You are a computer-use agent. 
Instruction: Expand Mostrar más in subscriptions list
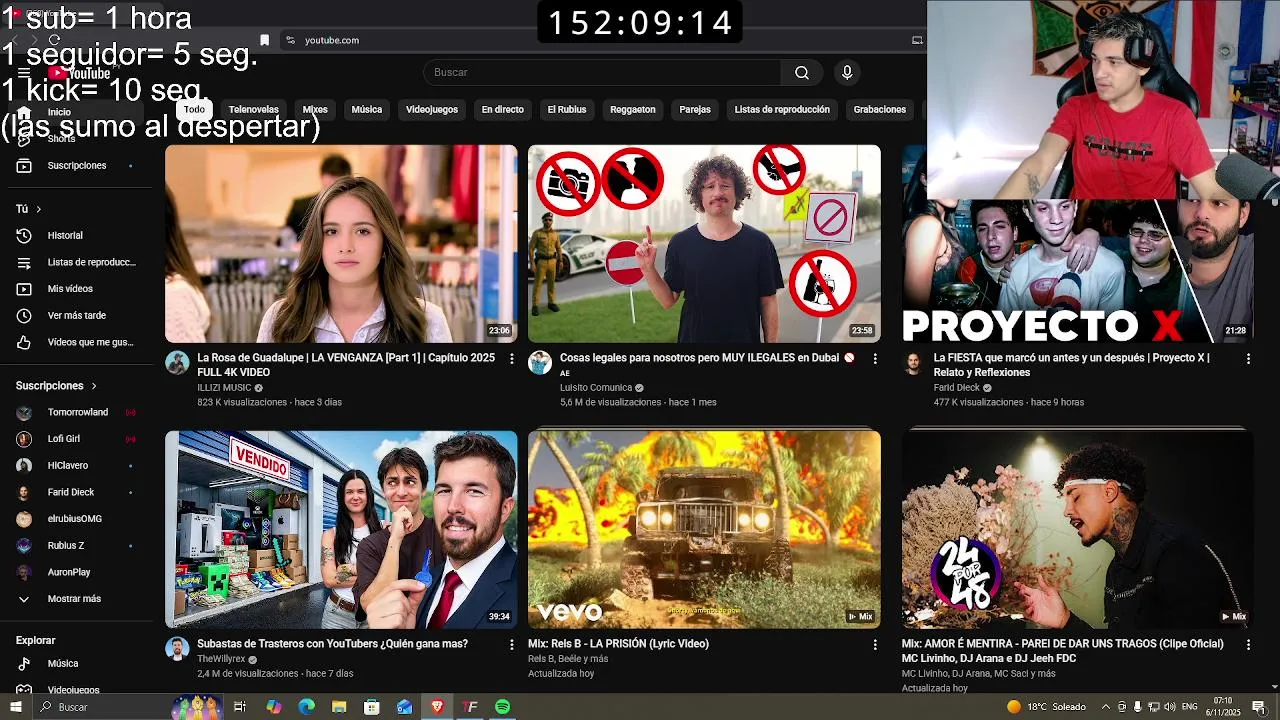pyautogui.click(x=80, y=599)
